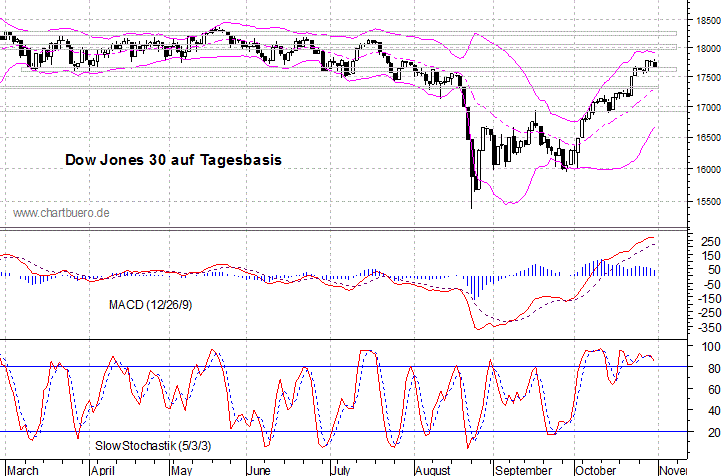
Task: Click the June label on time axis
Action: click(x=259, y=470)
